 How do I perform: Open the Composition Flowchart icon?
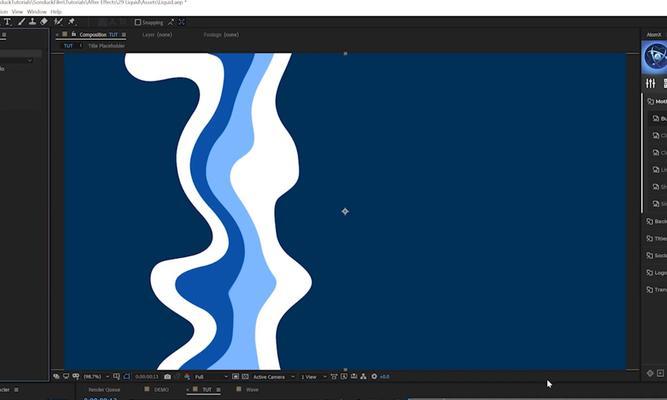363,377
